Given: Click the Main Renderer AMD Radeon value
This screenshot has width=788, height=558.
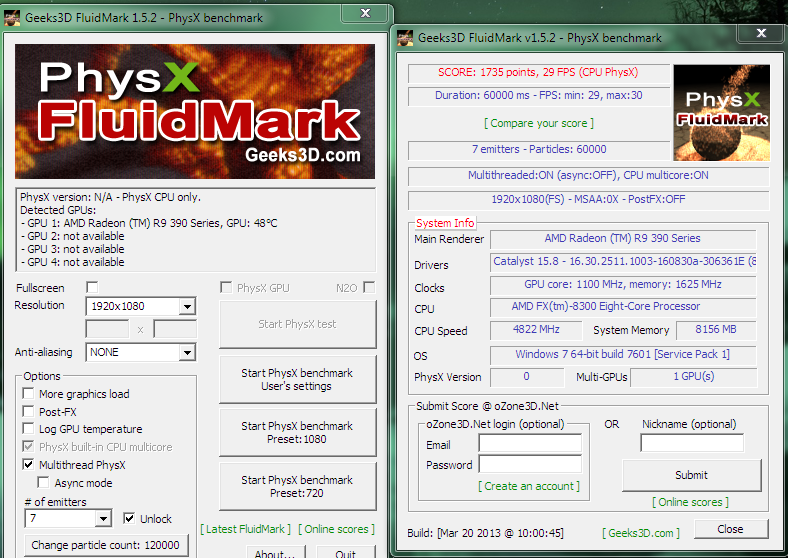Looking at the screenshot, I should click(623, 239).
